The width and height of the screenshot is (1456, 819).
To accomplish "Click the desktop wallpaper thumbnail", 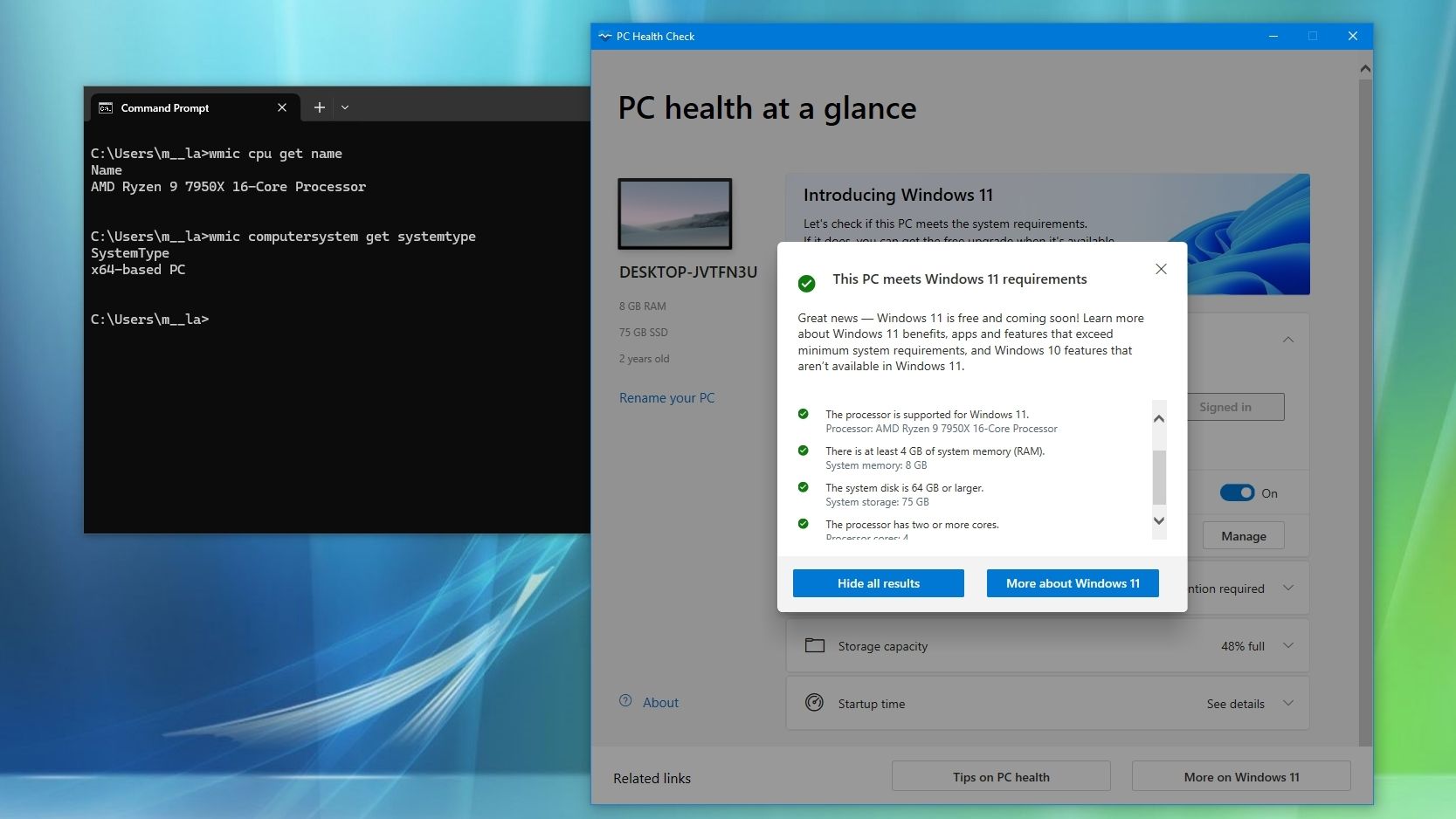I will (x=675, y=214).
